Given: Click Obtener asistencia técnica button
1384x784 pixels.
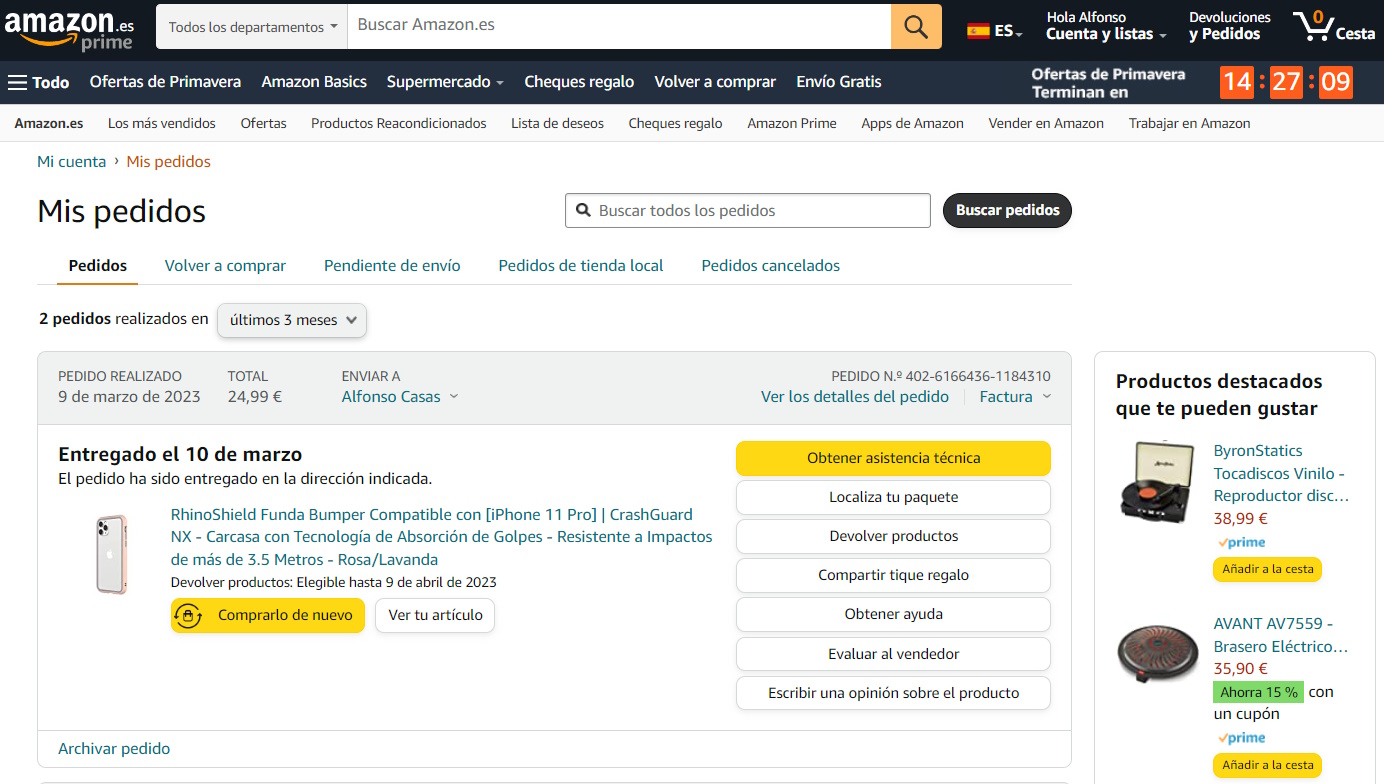Looking at the screenshot, I should click(x=893, y=458).
